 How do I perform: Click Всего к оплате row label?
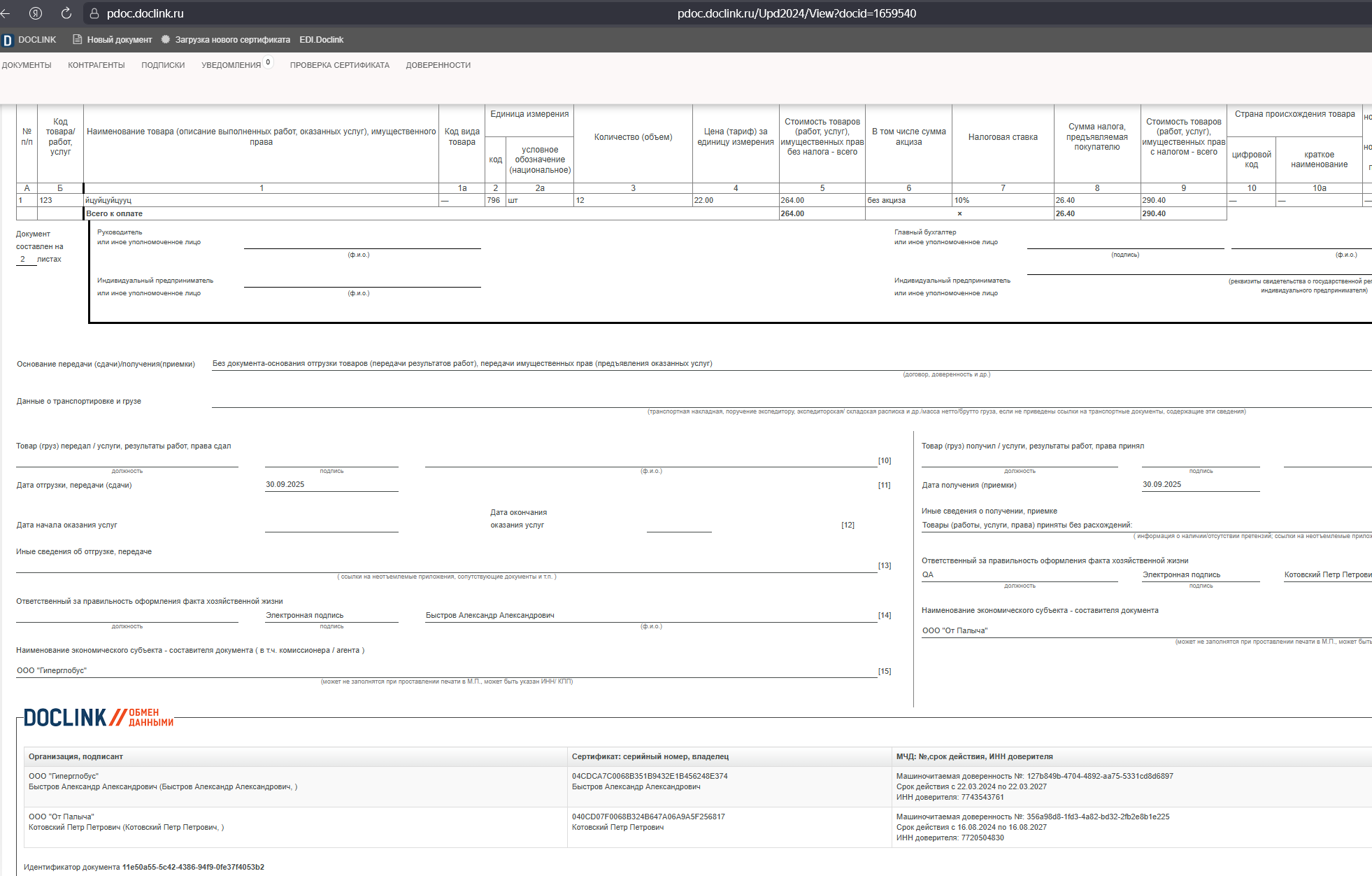click(114, 213)
